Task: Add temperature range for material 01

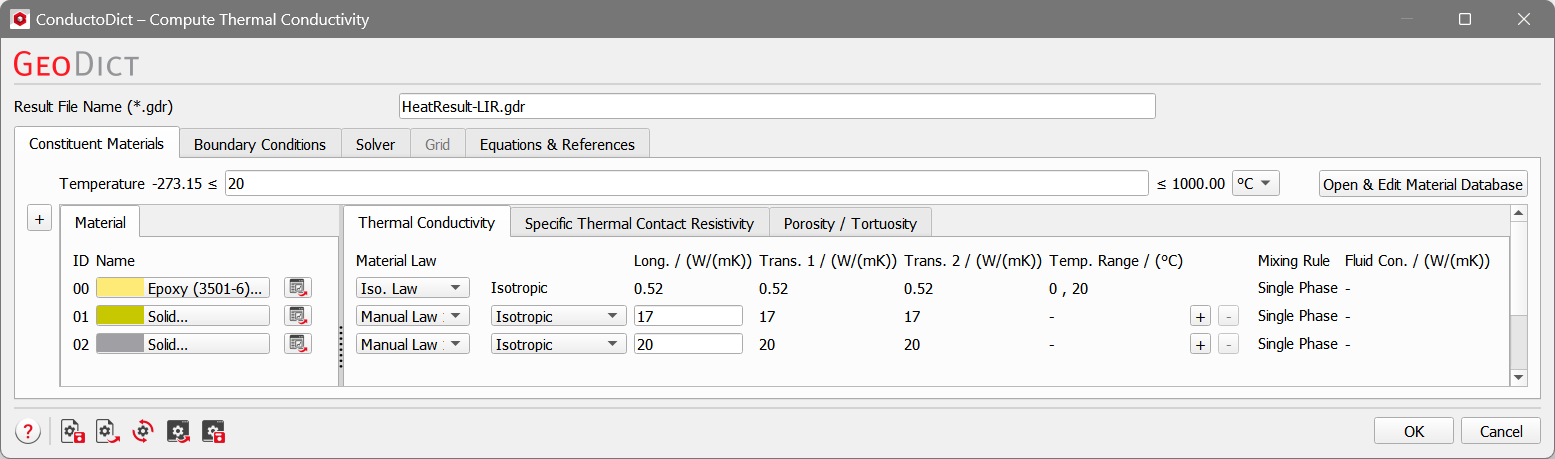Action: 1200,316
